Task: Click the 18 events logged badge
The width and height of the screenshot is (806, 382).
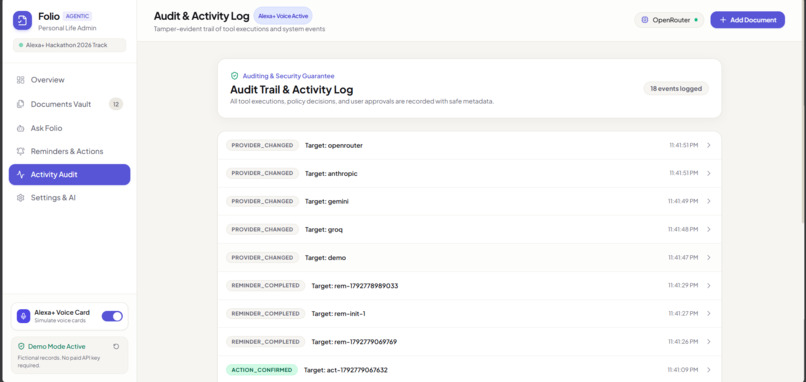Action: click(x=676, y=88)
